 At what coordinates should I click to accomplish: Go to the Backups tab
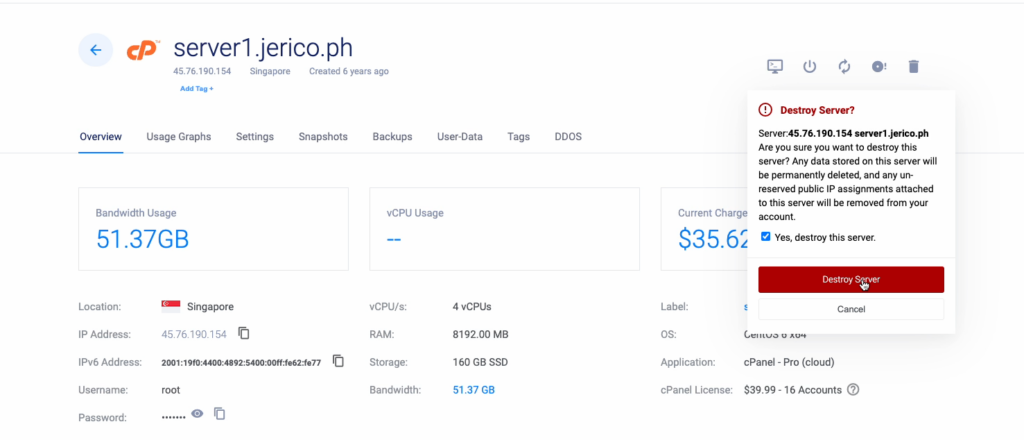pos(392,137)
